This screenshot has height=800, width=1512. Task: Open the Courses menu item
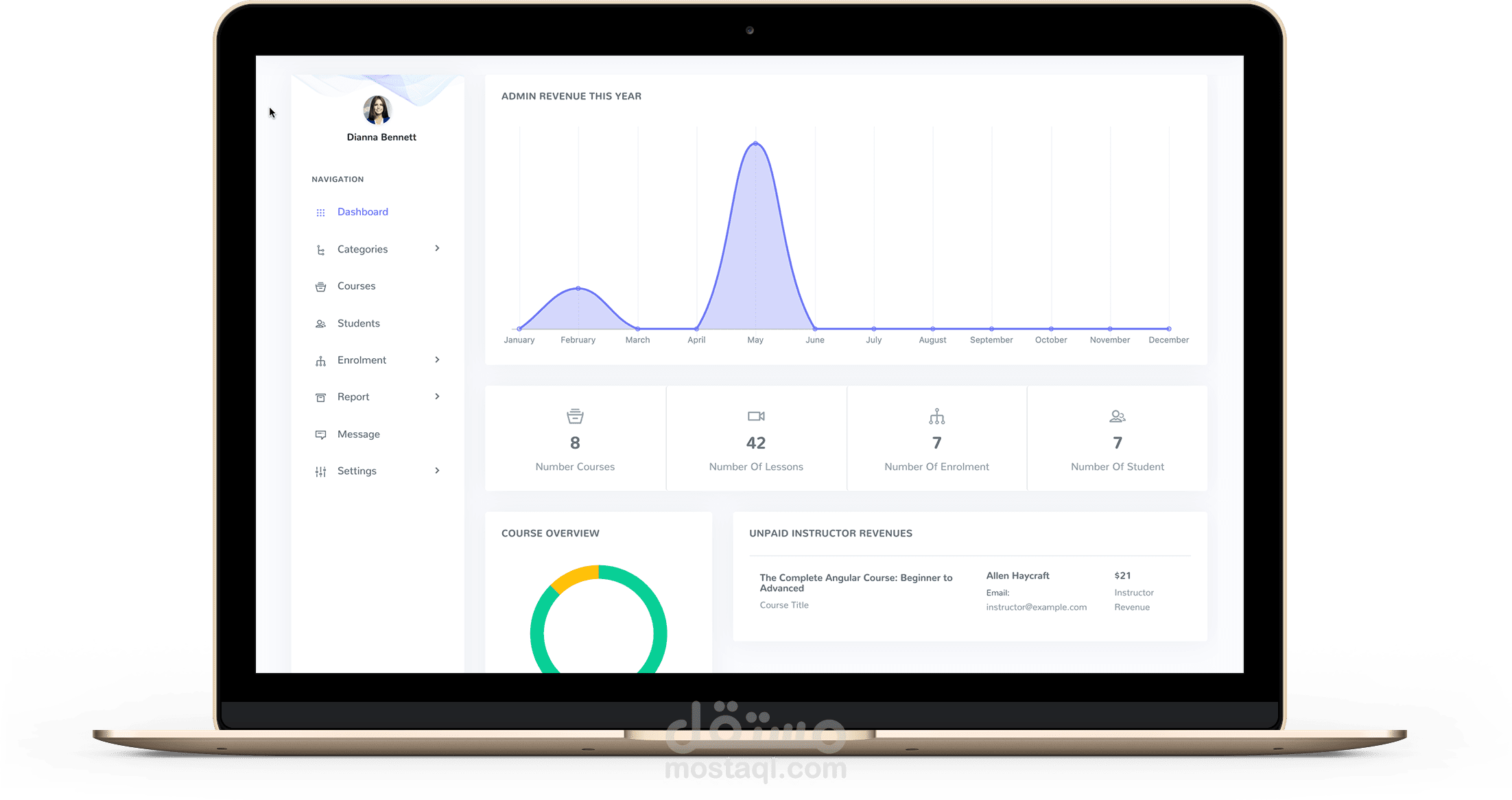click(x=356, y=286)
